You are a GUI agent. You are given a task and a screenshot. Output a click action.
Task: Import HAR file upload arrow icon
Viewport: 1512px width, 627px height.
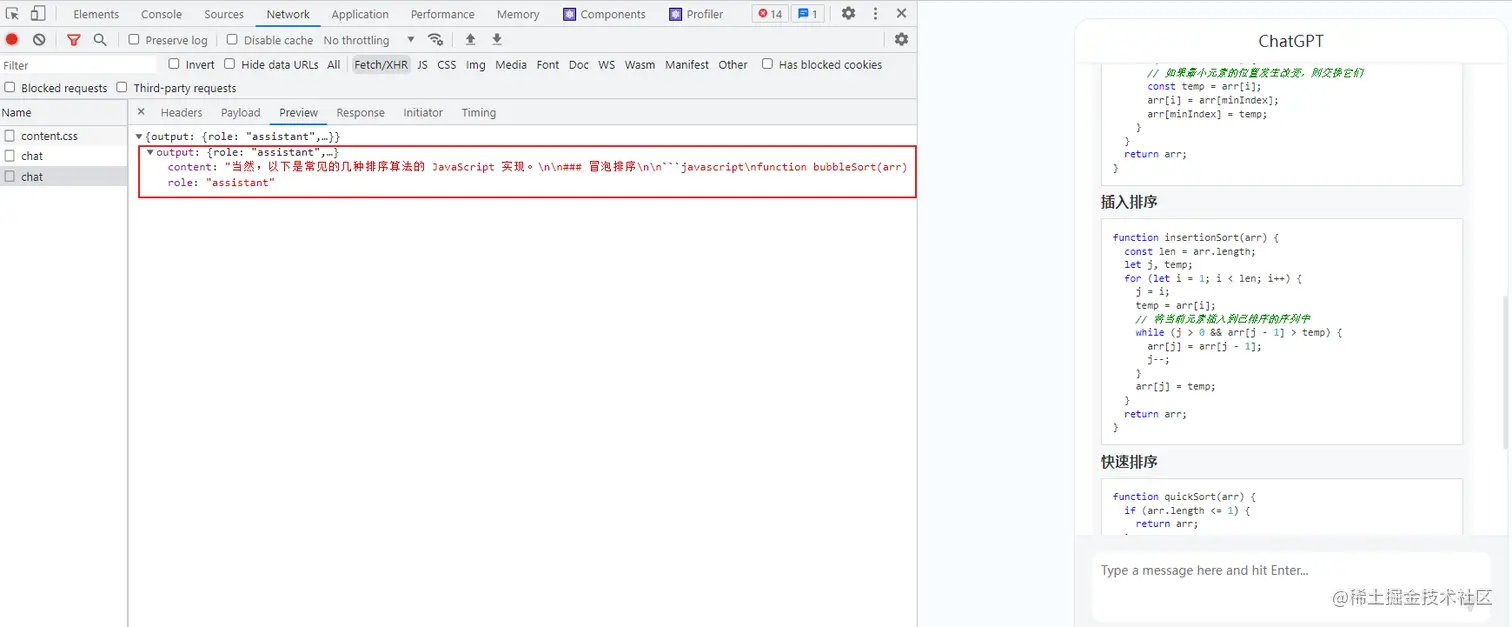470,40
